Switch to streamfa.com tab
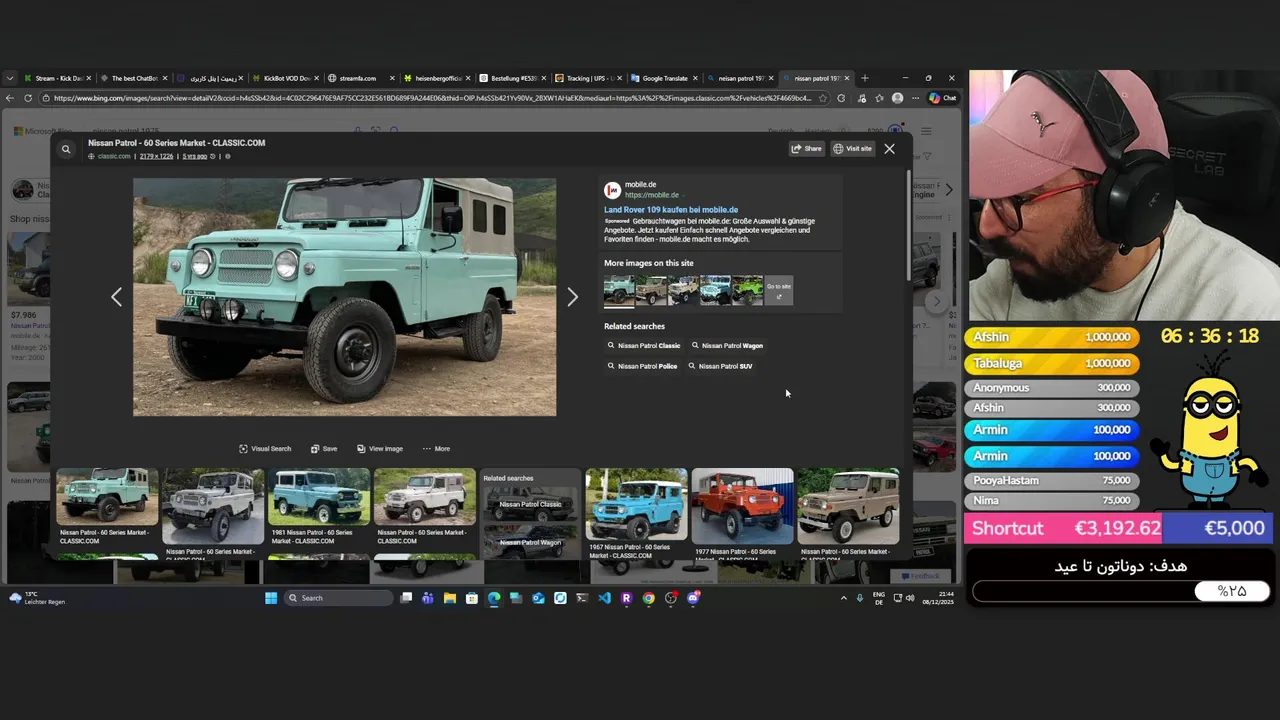1280x720 pixels. (362, 78)
